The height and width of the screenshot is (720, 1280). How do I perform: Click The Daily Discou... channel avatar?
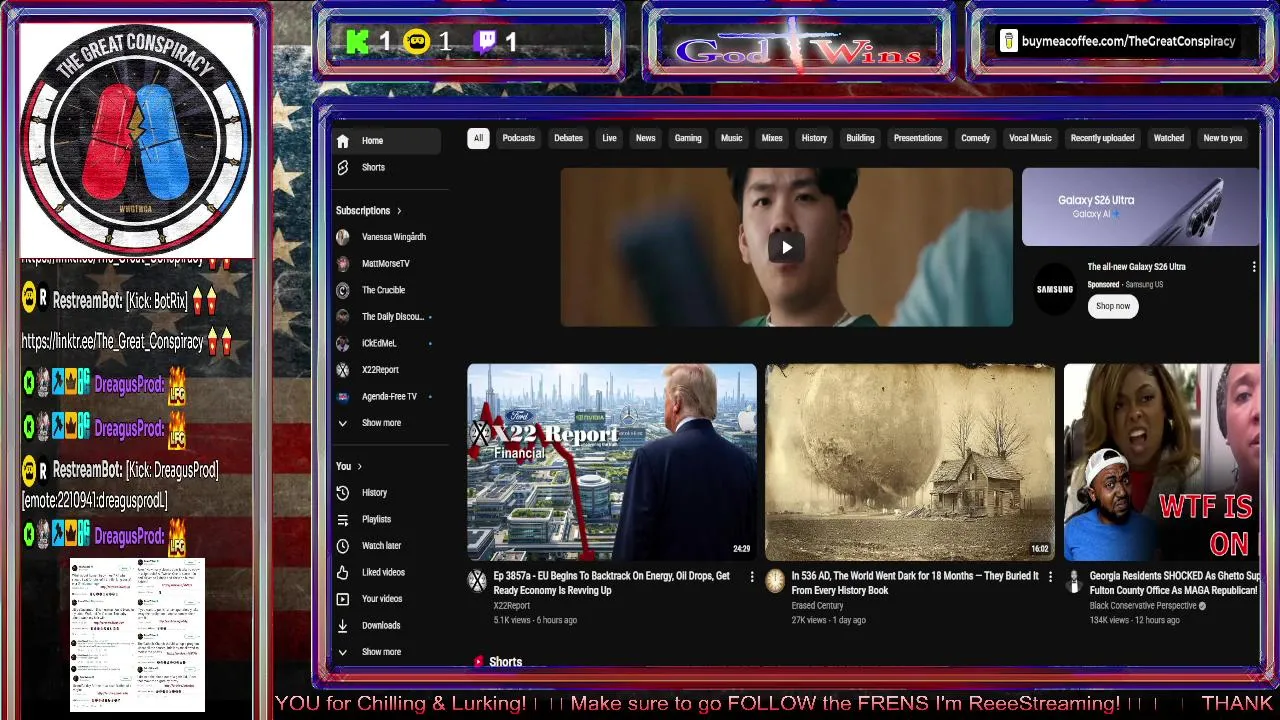(343, 316)
